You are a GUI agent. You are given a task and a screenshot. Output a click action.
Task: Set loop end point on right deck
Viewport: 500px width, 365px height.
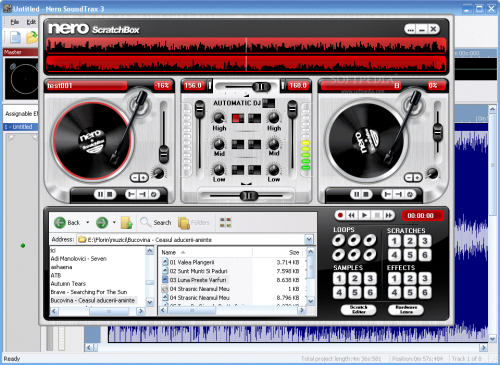[x=399, y=194]
